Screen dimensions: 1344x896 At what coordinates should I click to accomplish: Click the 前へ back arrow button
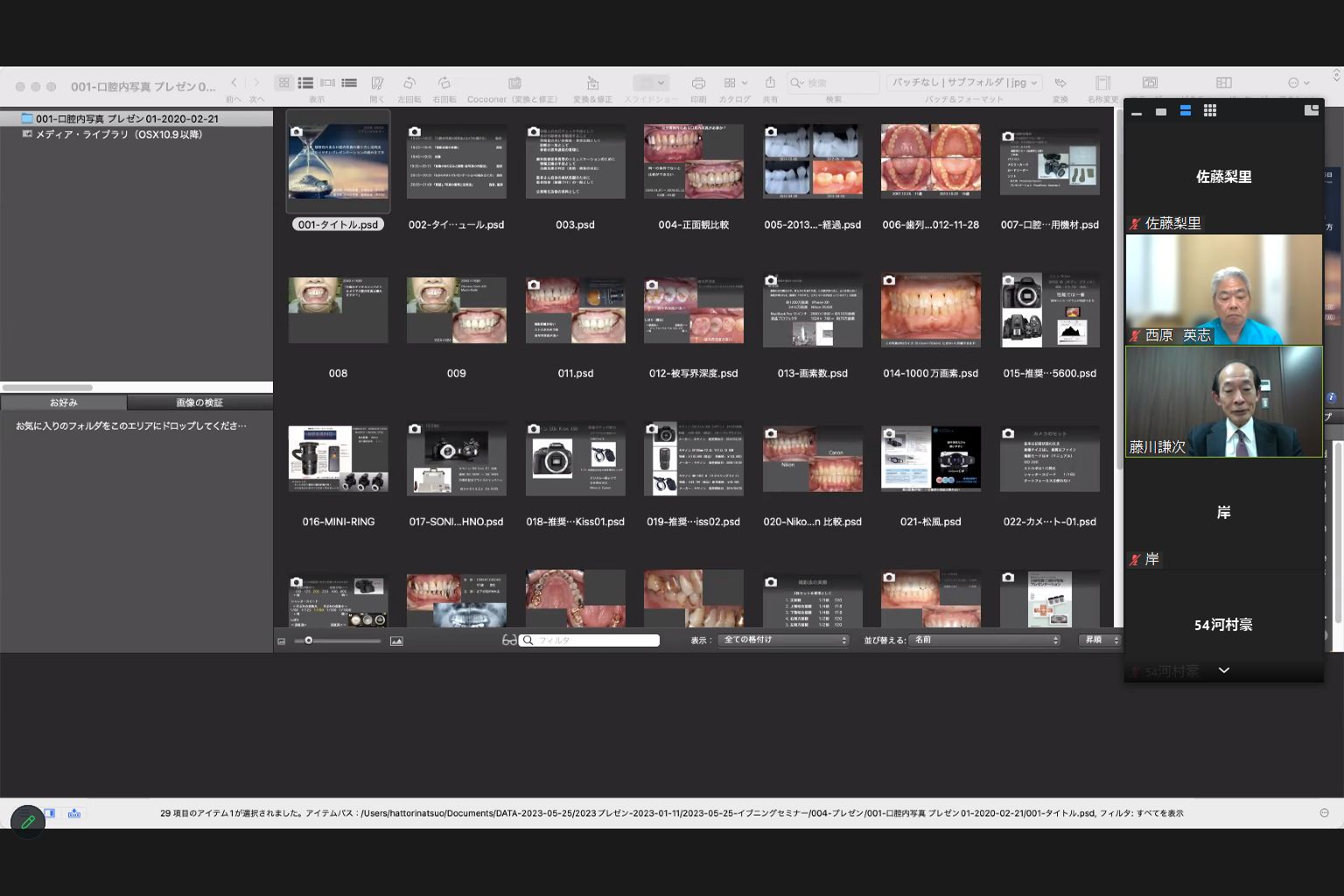point(234,83)
